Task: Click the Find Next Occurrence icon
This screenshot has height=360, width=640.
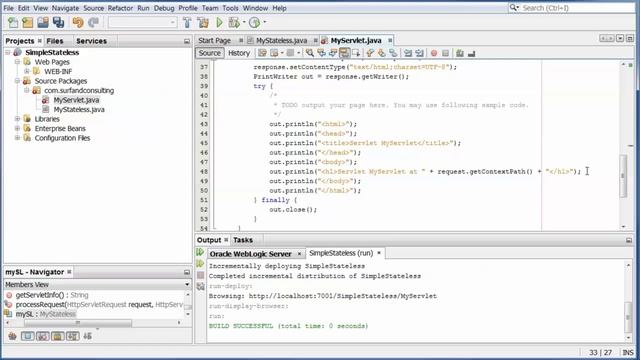Action: click(x=333, y=53)
